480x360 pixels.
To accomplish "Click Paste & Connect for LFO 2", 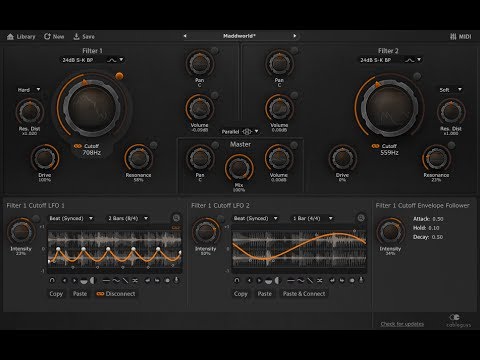I will click(x=304, y=294).
